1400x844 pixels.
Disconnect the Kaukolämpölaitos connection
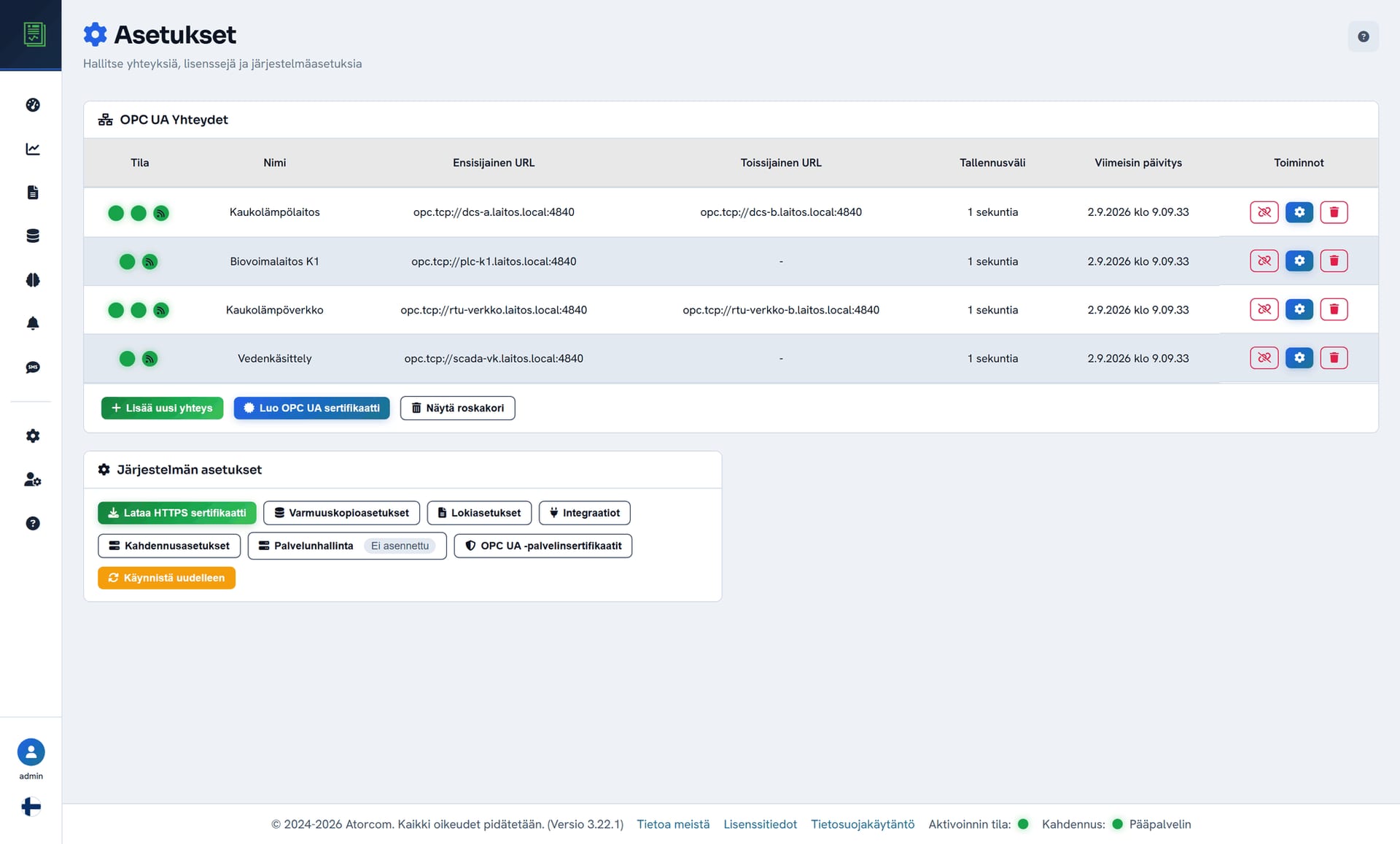pos(1264,212)
